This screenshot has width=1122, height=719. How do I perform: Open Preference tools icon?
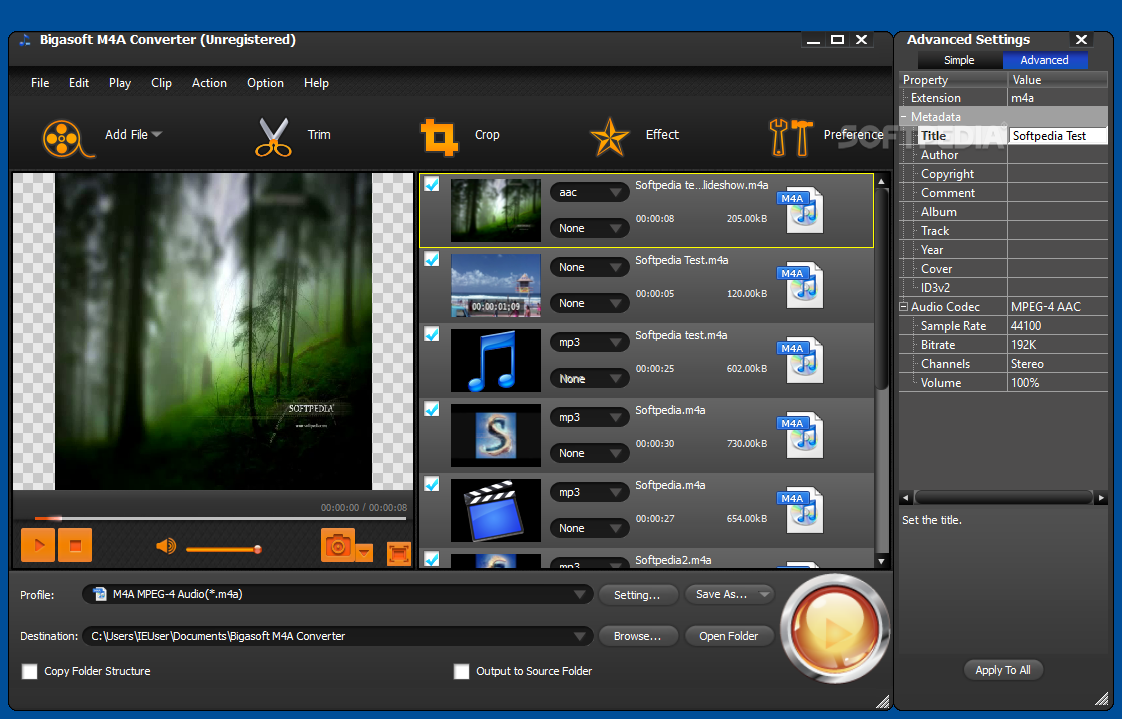[791, 137]
